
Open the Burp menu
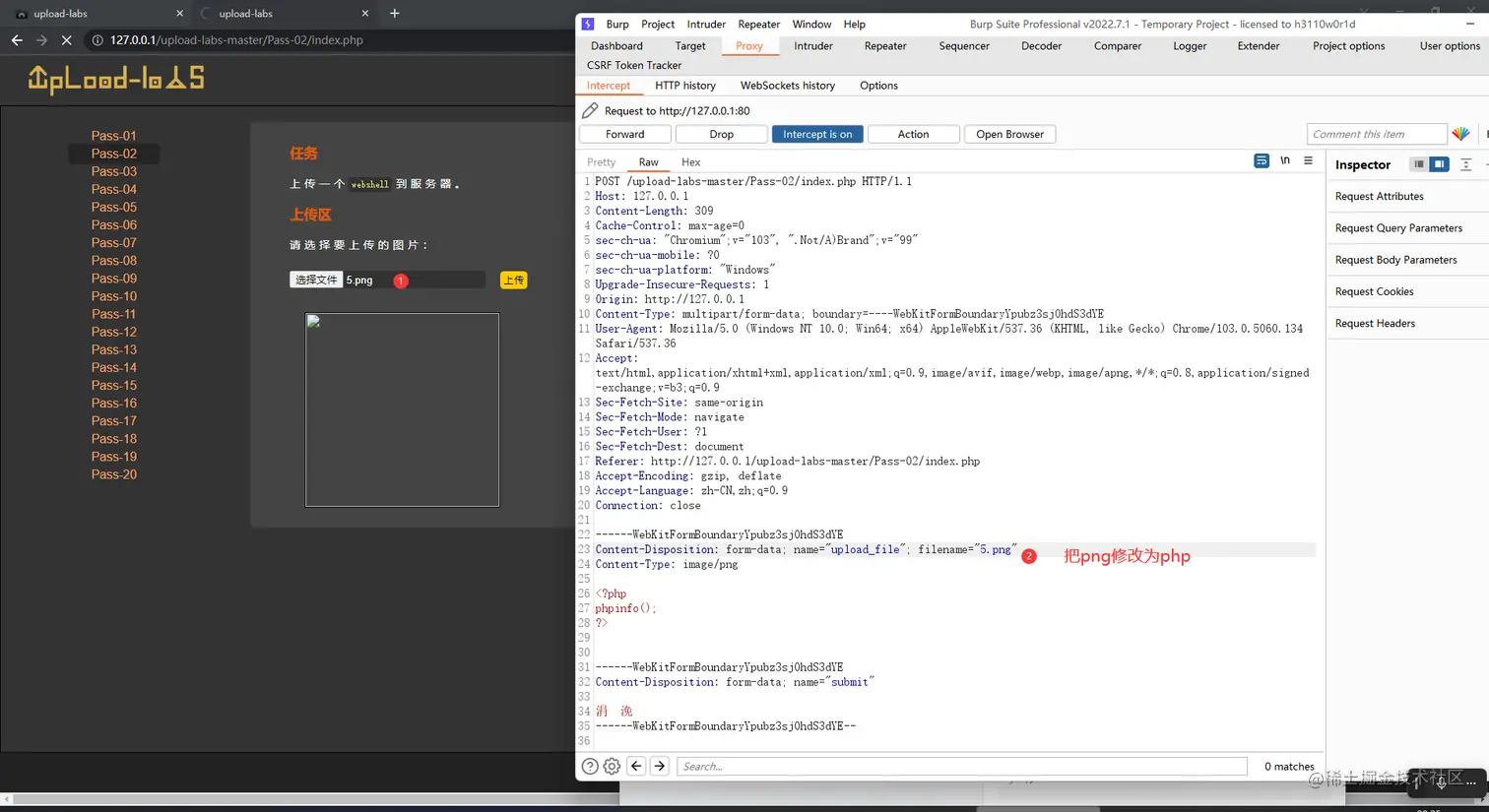point(617,24)
